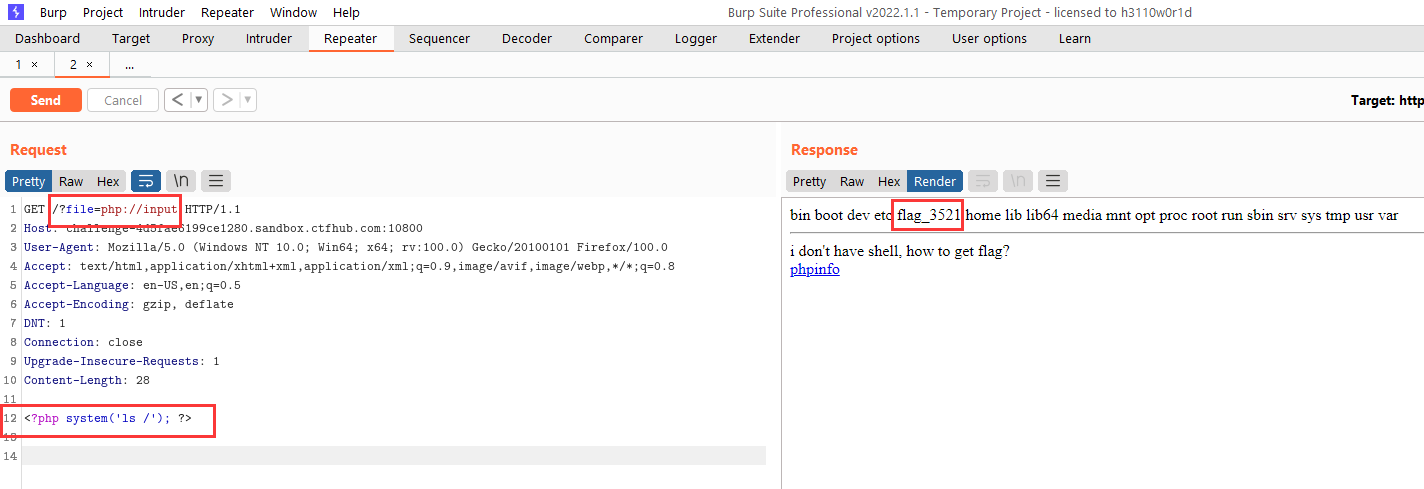Add new Repeater tab with the ellipsis tab

[x=130, y=64]
